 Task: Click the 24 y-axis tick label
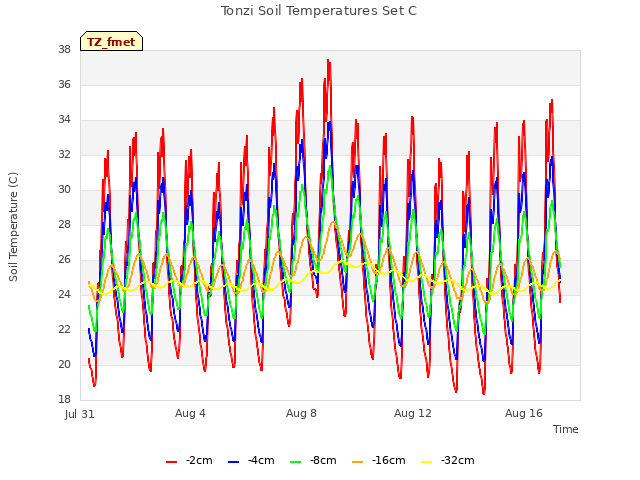64,295
